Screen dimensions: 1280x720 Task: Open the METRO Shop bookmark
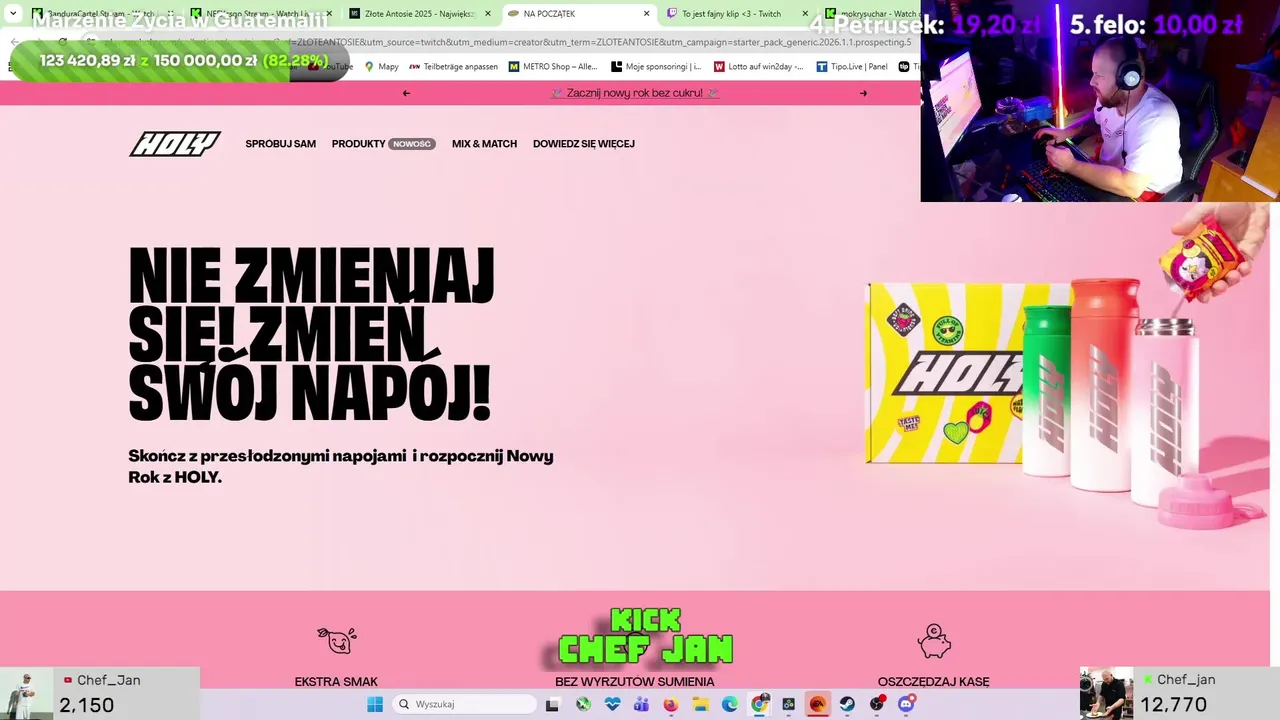[x=553, y=67]
